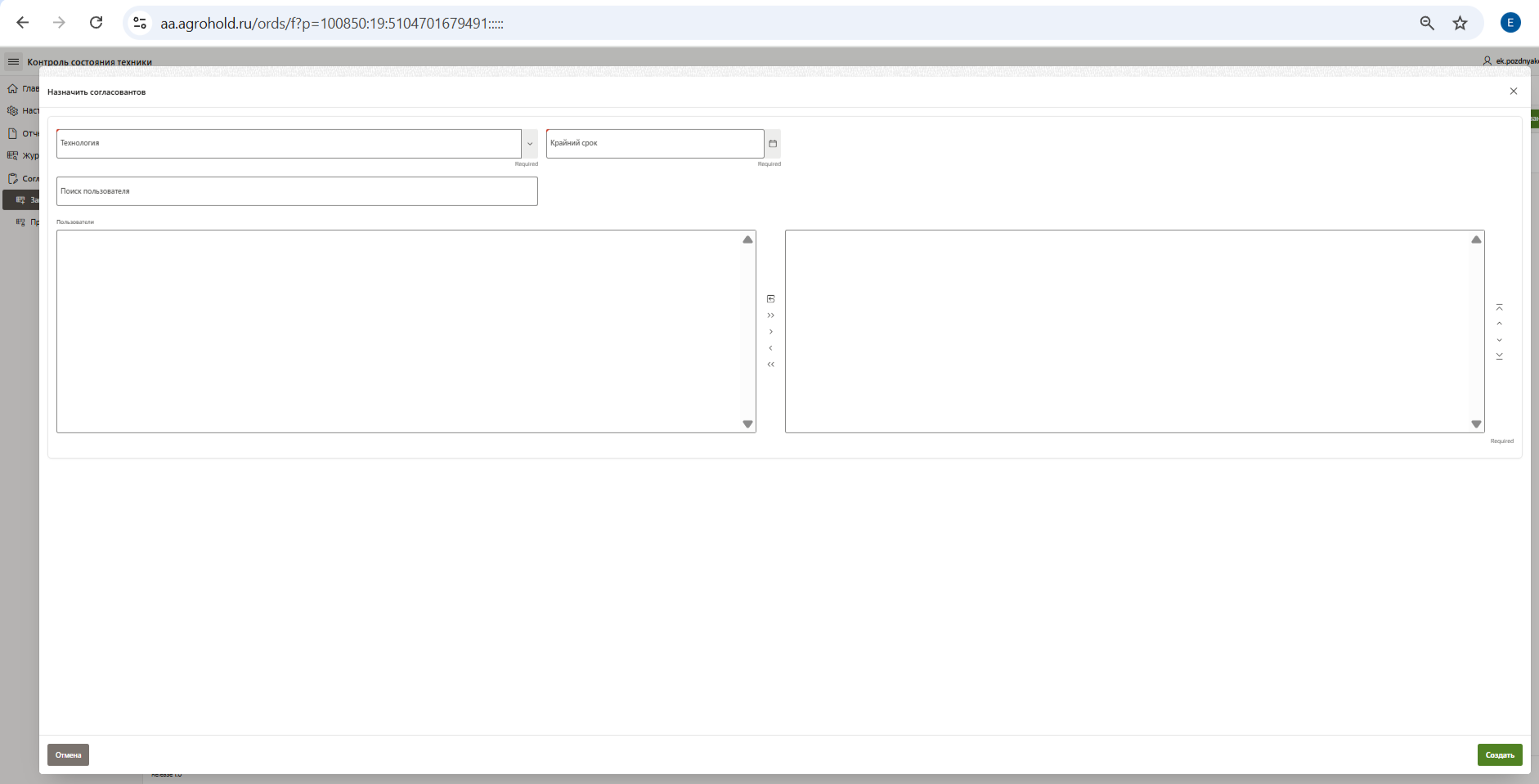Click the shuttle reset icon
The height and width of the screenshot is (784, 1539).
click(x=770, y=299)
